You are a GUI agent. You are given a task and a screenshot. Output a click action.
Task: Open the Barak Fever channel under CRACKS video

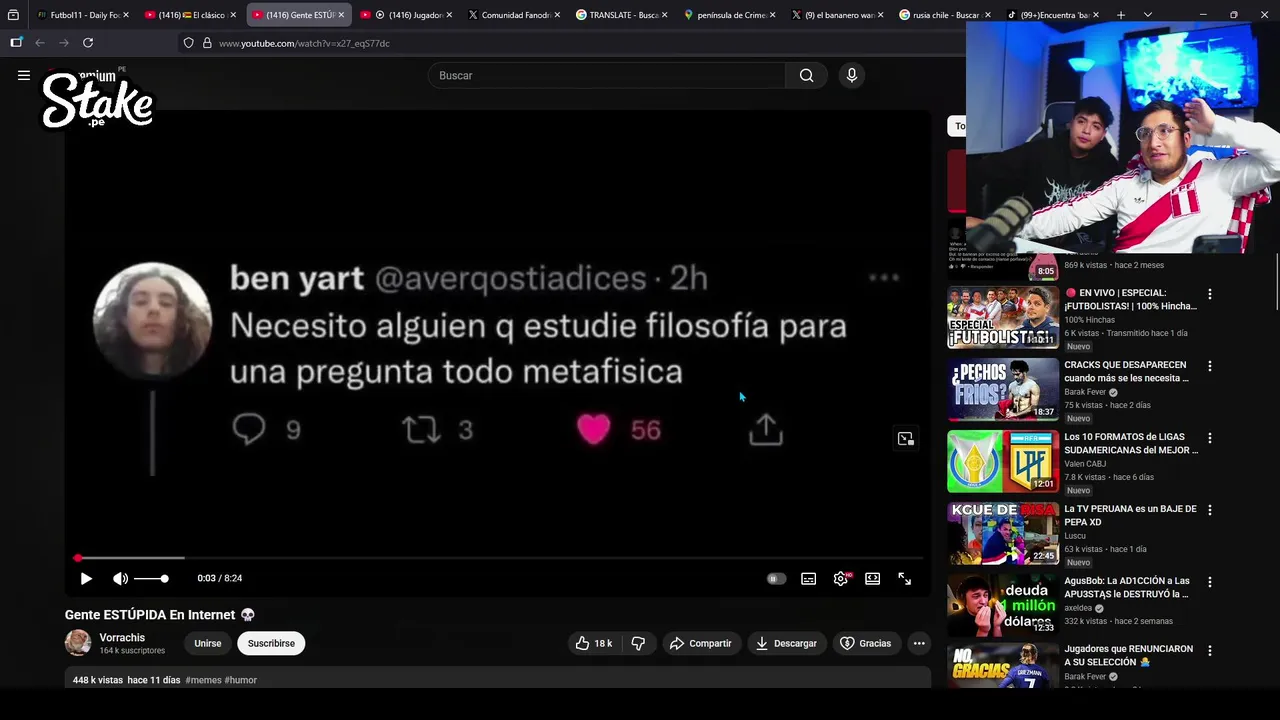(1085, 392)
